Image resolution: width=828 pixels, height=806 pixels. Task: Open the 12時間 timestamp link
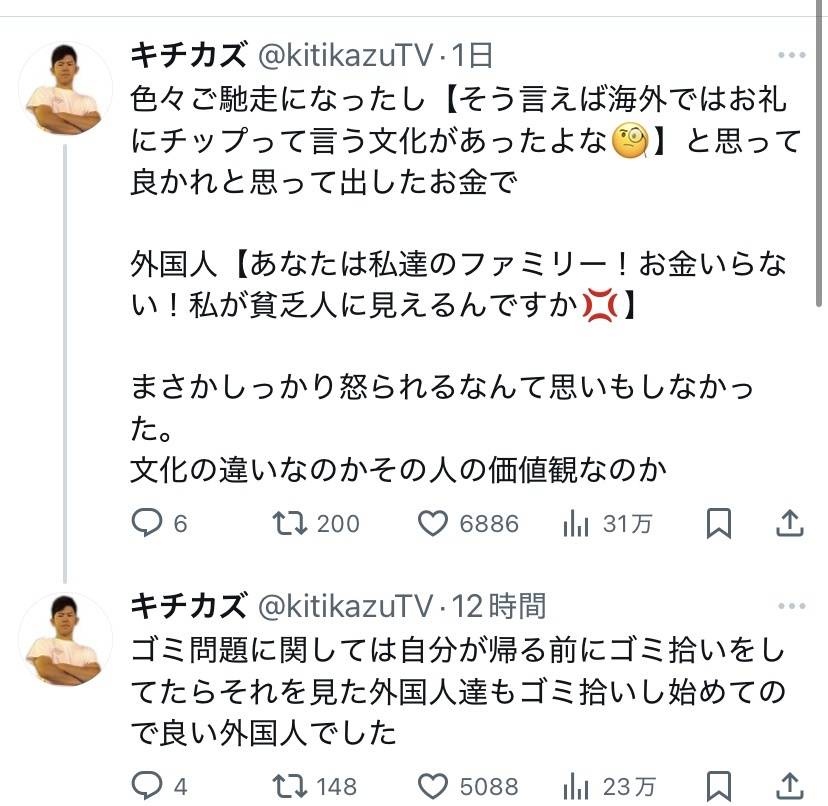pos(499,606)
